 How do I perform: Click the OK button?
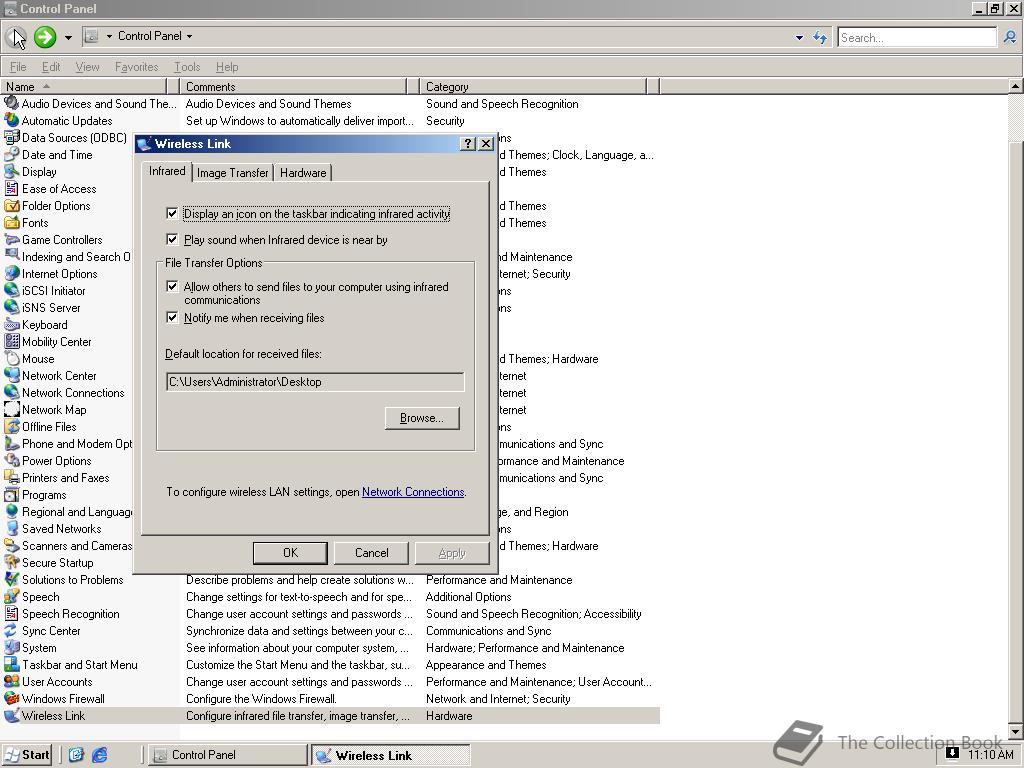tap(291, 552)
